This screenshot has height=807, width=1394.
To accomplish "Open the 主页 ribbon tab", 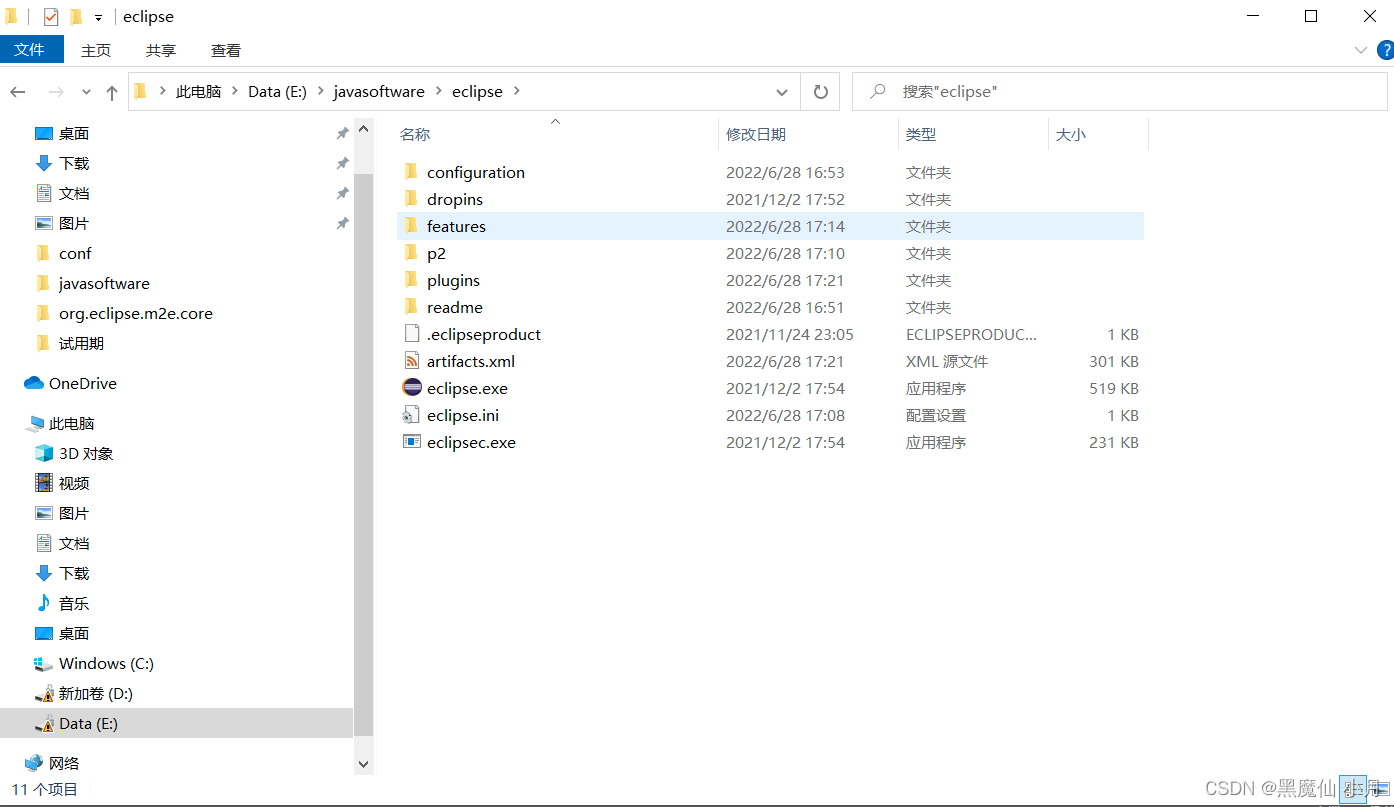I will point(96,50).
